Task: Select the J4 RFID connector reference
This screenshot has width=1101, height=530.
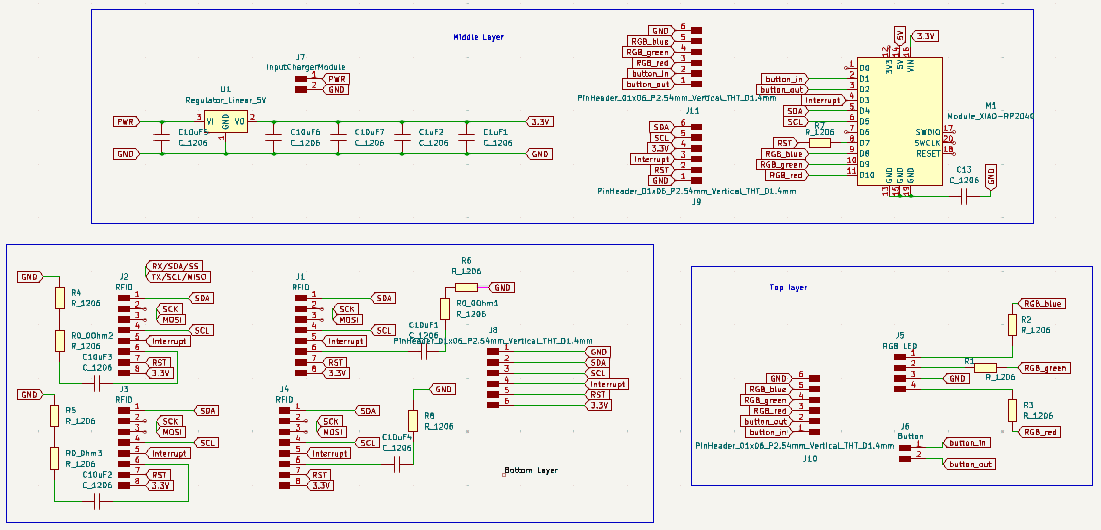Action: [x=284, y=388]
